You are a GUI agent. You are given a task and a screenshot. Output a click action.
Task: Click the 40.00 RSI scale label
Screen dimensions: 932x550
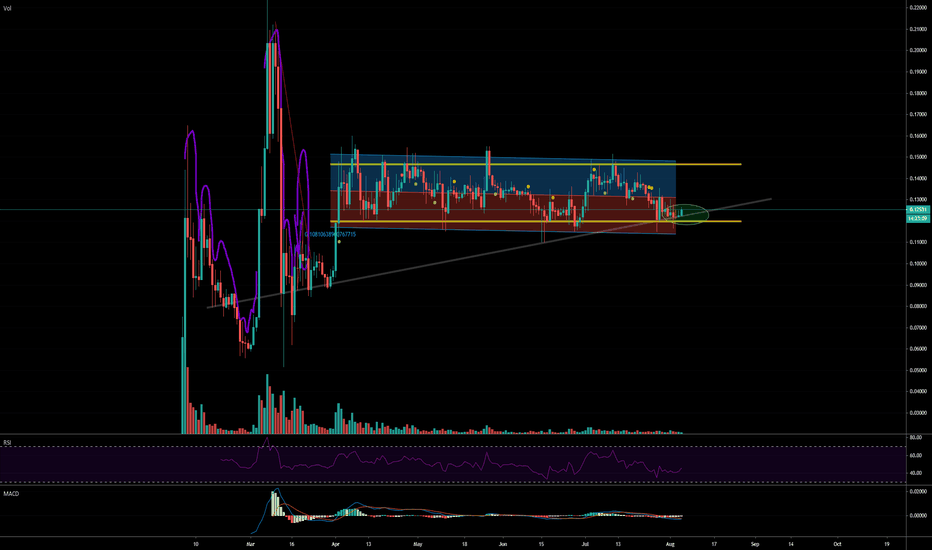point(916,473)
